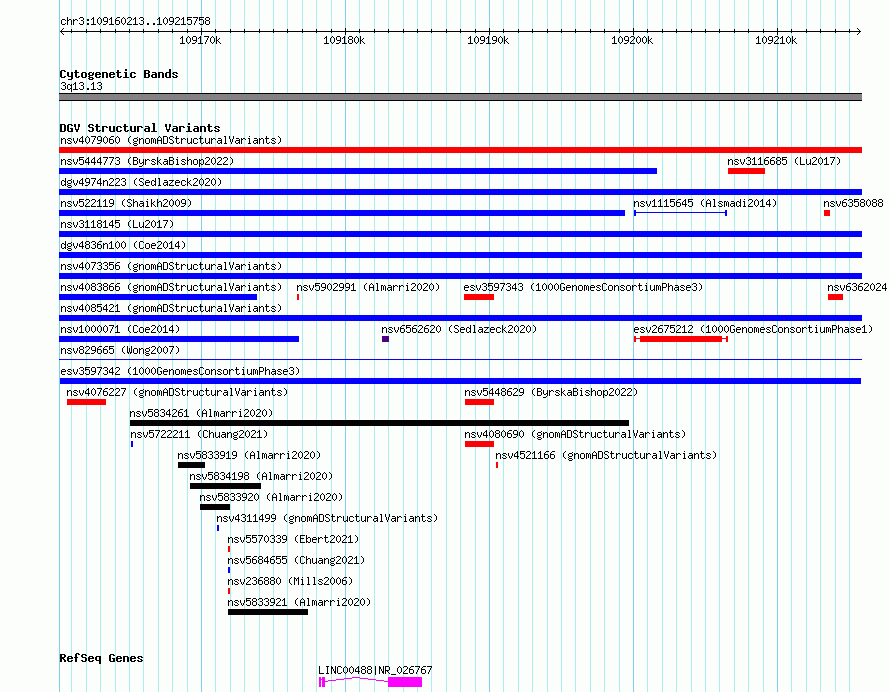Viewport: 890px width, 692px height.
Task: Open the esv3597342 1000Genomes Phase3 label
Action: coord(180,371)
